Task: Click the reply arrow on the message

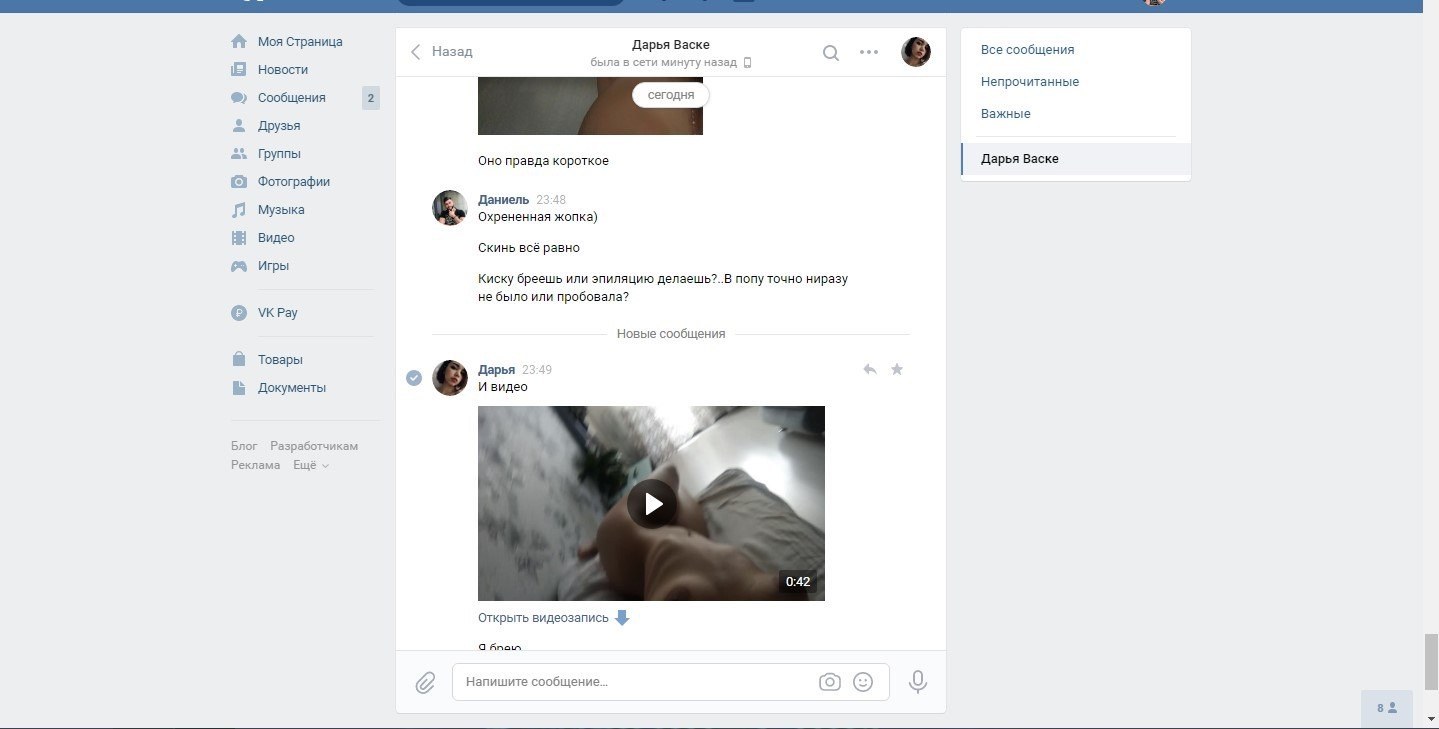Action: pyautogui.click(x=870, y=369)
